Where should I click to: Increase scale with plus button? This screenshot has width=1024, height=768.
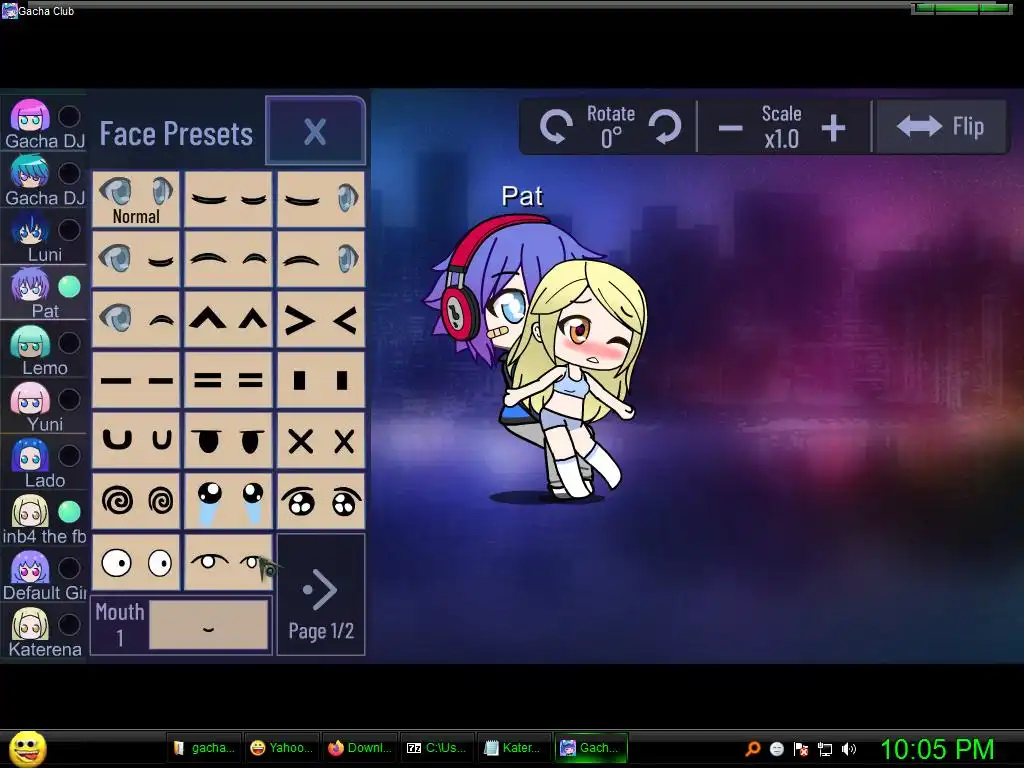pos(833,128)
